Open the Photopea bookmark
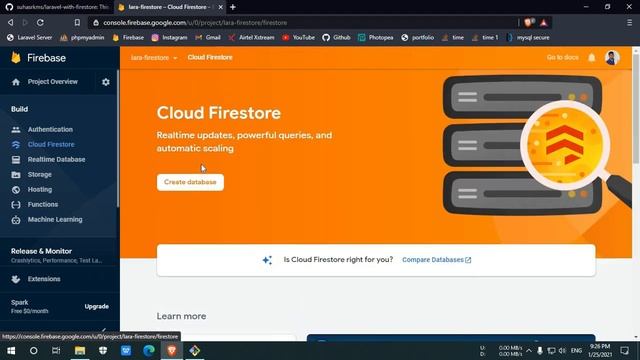 376,38
